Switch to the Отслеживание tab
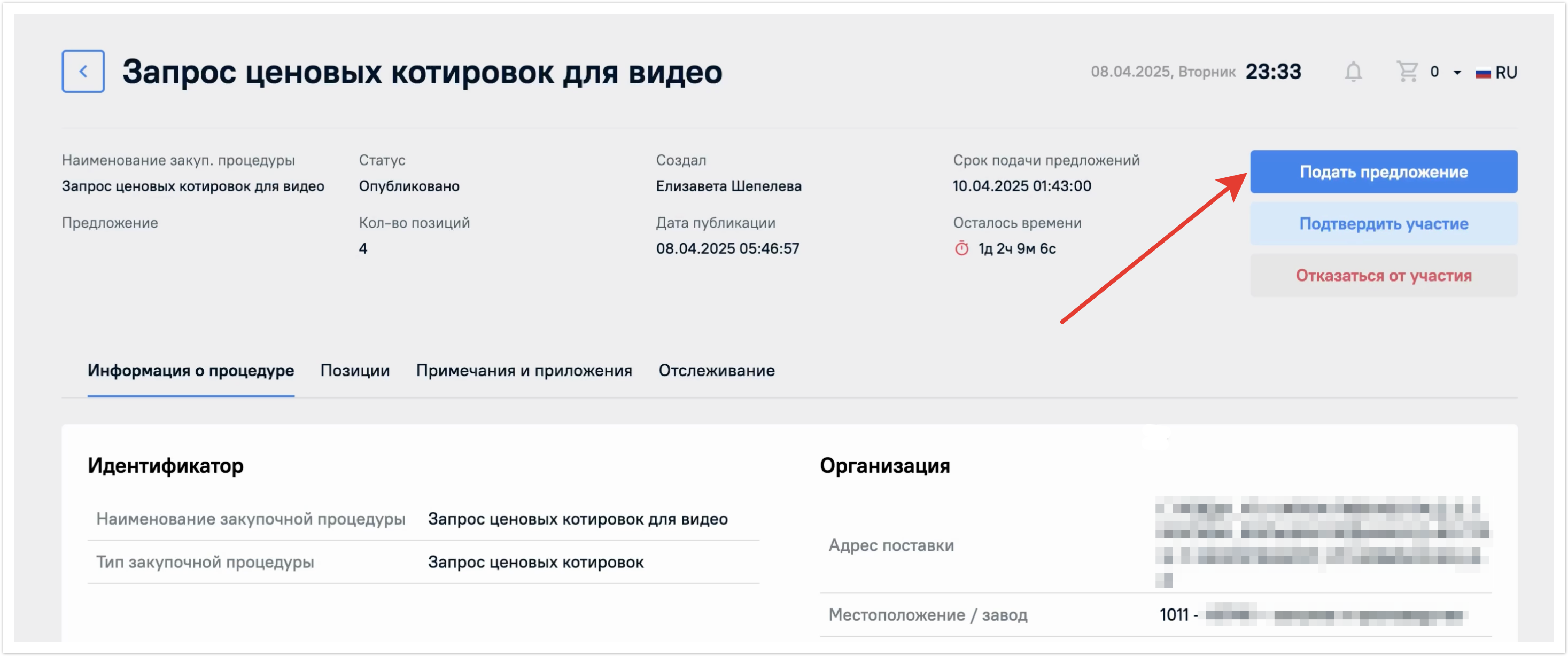Screen dimensions: 1568x656 click(x=716, y=370)
